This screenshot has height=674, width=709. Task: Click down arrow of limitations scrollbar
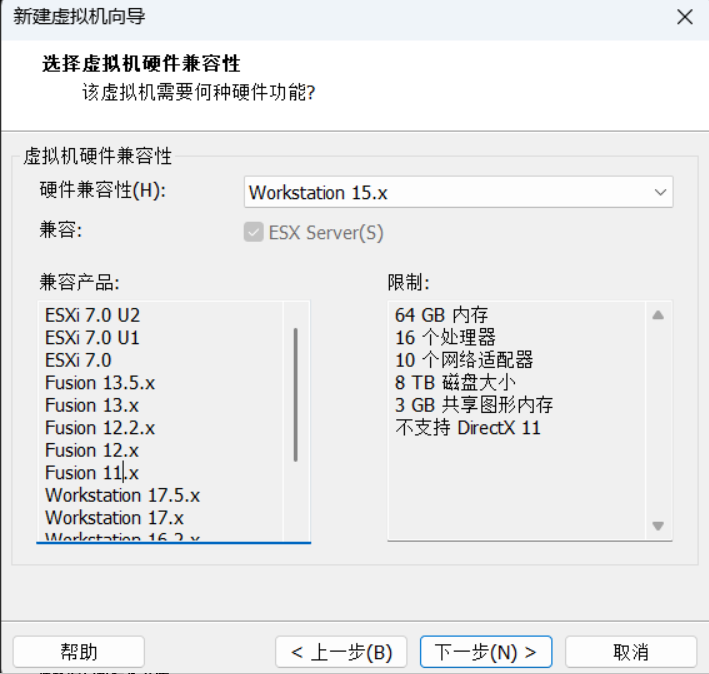(x=658, y=526)
